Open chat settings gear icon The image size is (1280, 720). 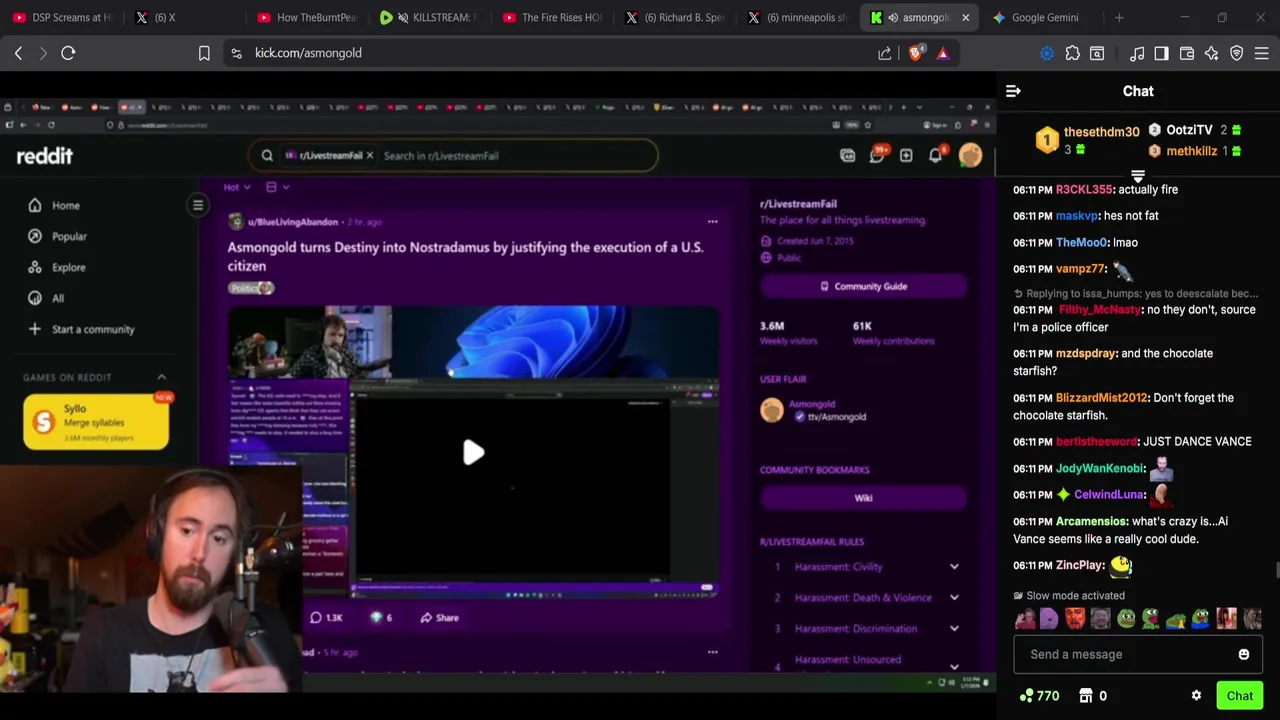tap(1196, 696)
